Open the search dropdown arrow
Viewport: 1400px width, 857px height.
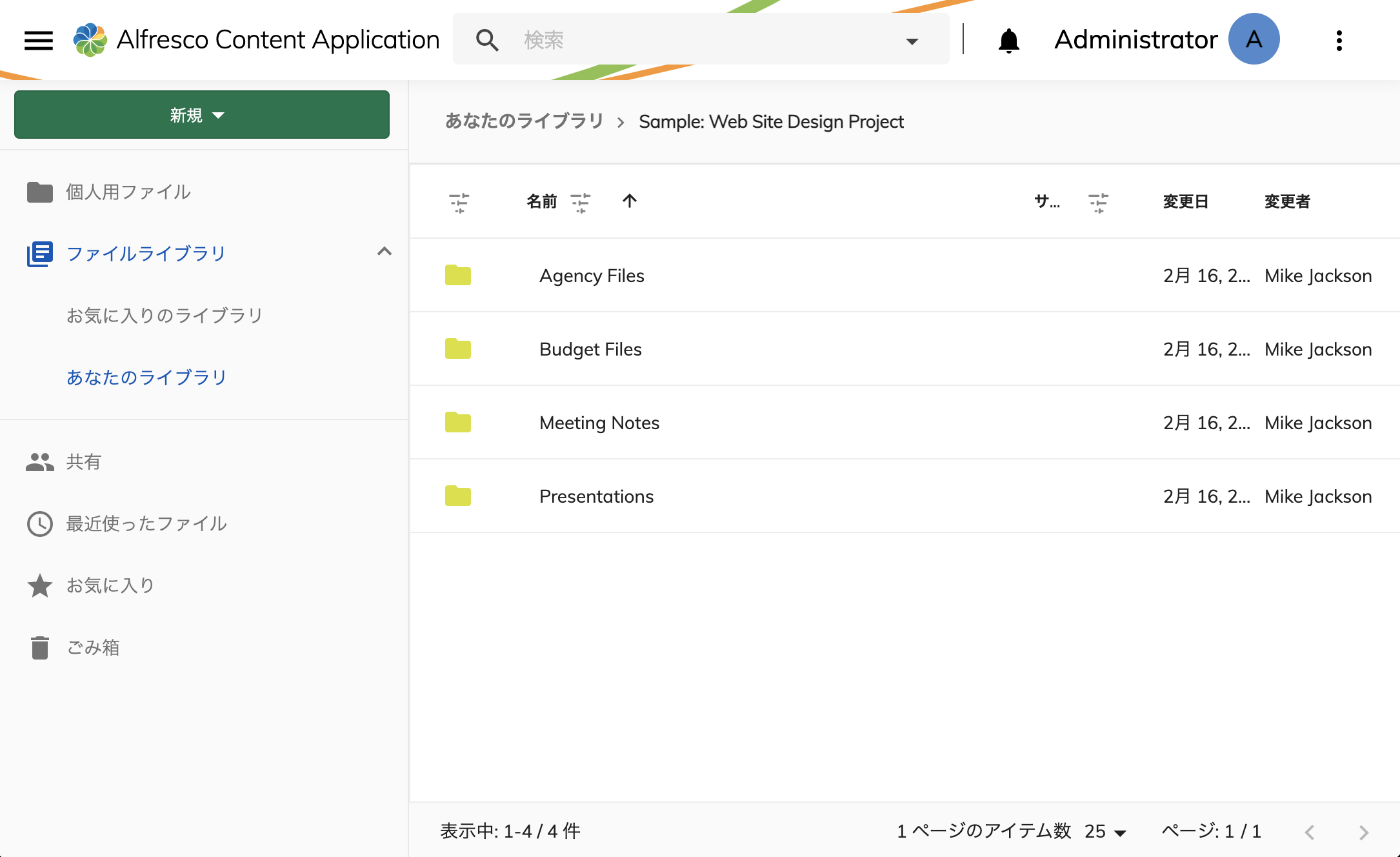coord(912,39)
